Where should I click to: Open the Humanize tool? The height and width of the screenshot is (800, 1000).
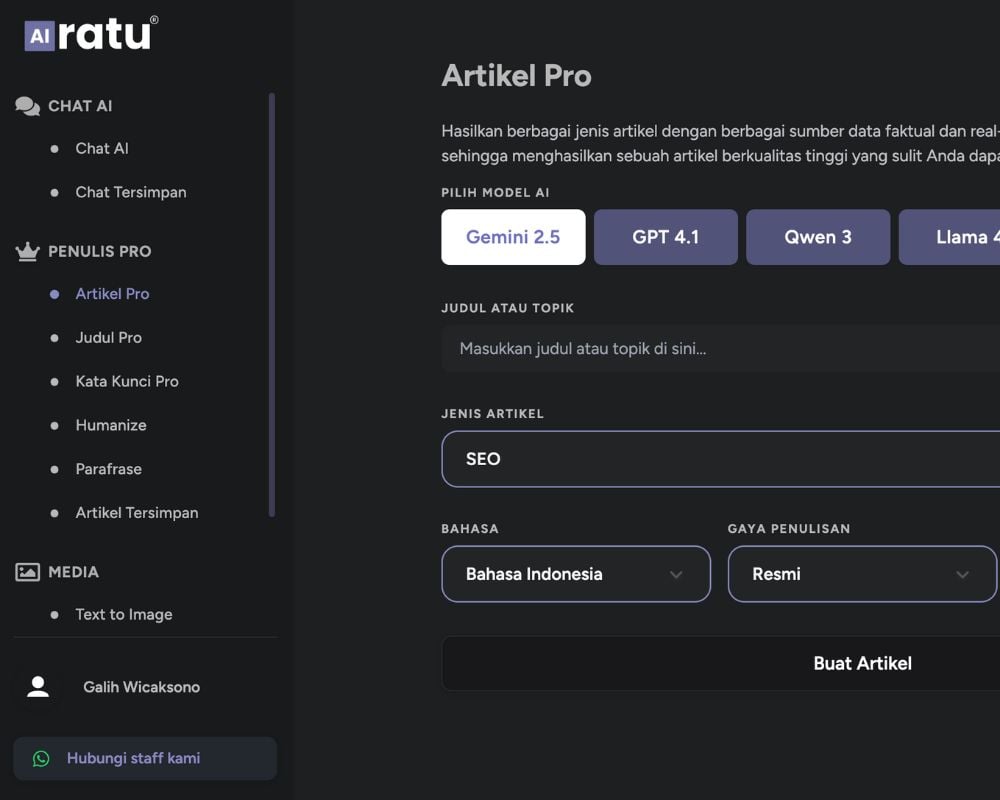coord(111,426)
